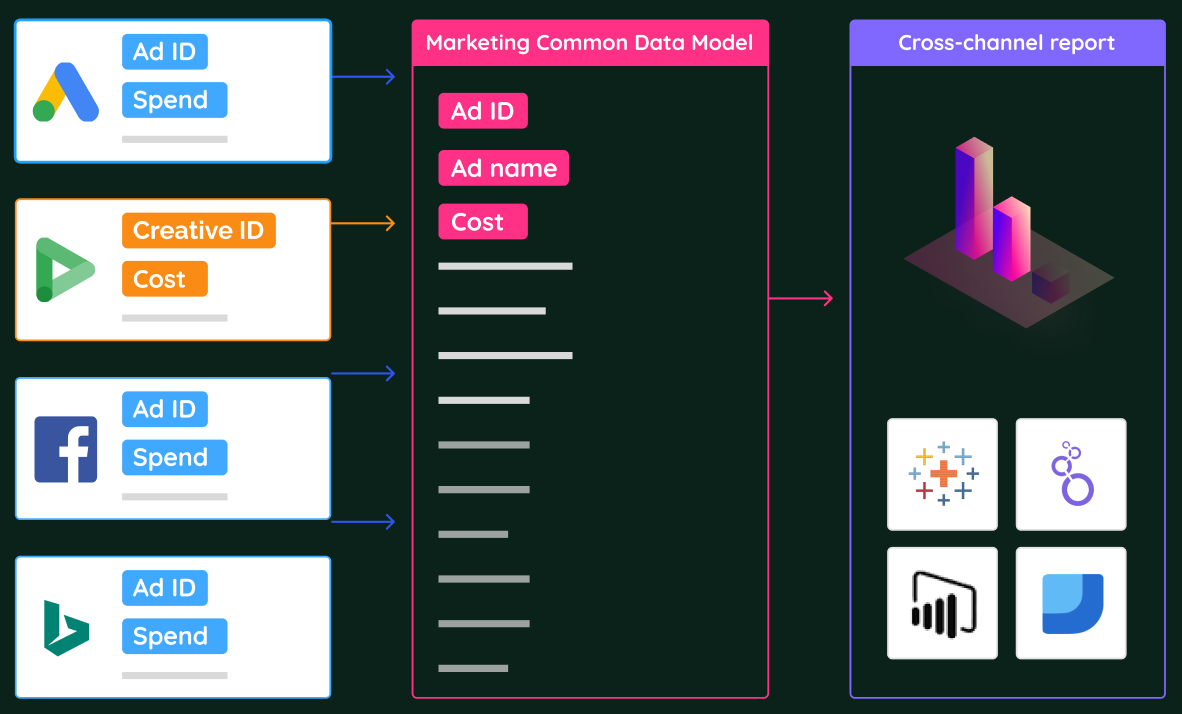Click the Google Data Studio logo tile
Image resolution: width=1182 pixels, height=714 pixels.
pos(1071,603)
